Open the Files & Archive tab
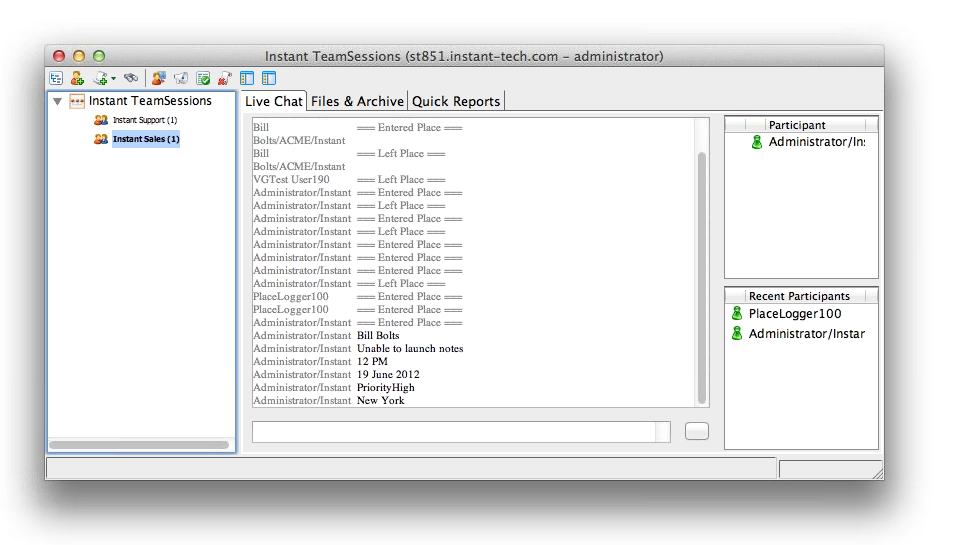953x545 pixels. point(357,101)
